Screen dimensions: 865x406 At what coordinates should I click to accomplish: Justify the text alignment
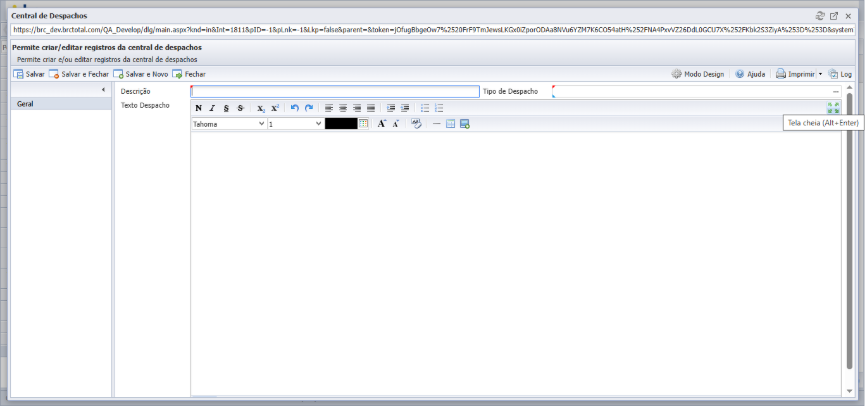pyautogui.click(x=371, y=108)
